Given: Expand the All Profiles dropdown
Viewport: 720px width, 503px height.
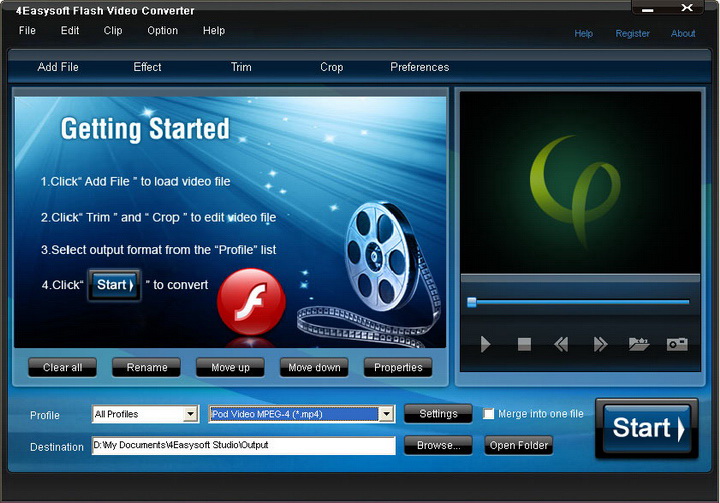Looking at the screenshot, I should point(191,414).
